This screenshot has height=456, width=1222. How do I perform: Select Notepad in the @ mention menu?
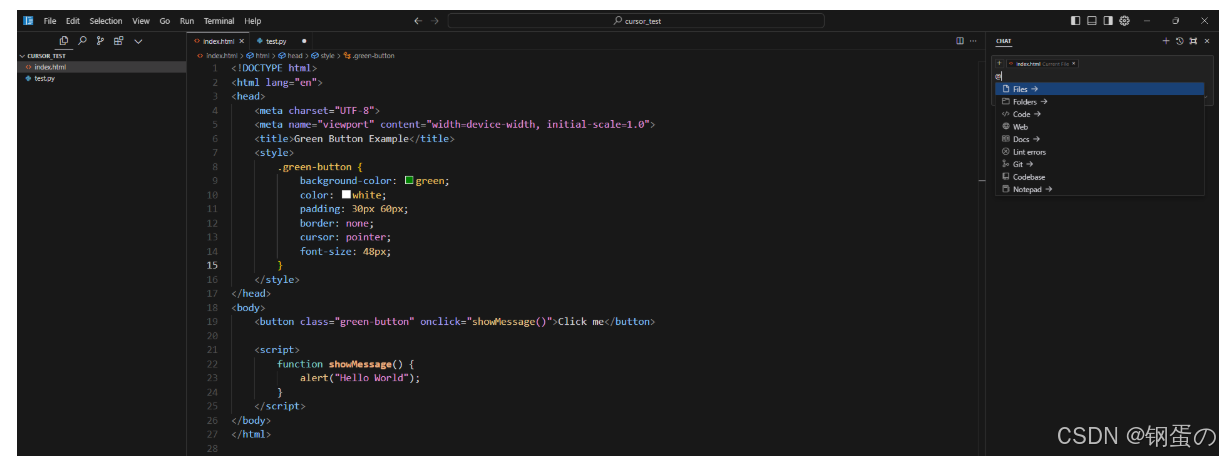pos(1099,189)
